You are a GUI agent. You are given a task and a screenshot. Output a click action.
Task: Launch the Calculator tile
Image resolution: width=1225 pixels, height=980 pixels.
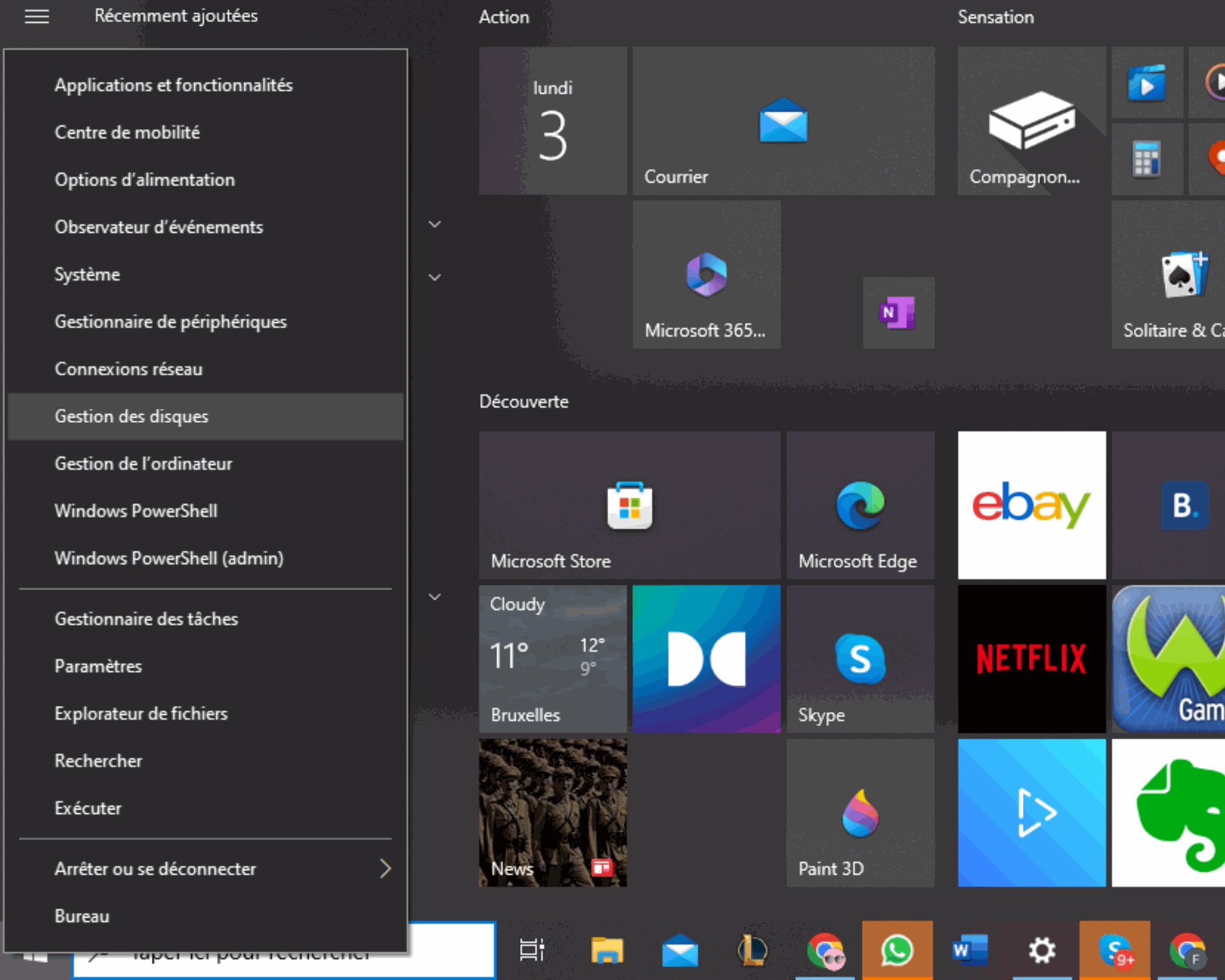coord(1147,158)
